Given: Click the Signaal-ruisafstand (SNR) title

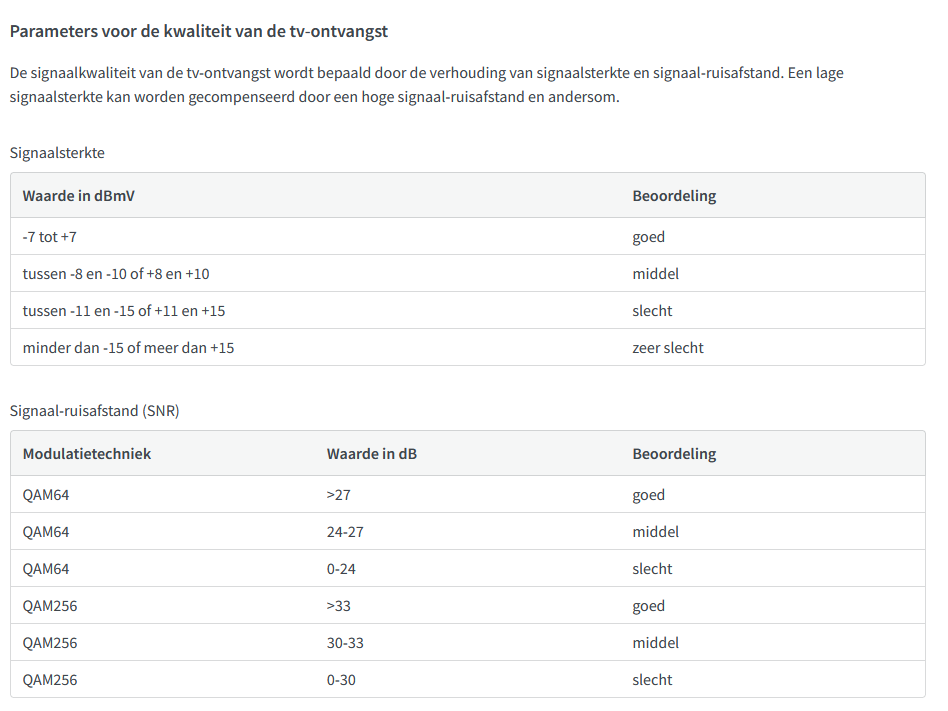Looking at the screenshot, I should pyautogui.click(x=94, y=411).
